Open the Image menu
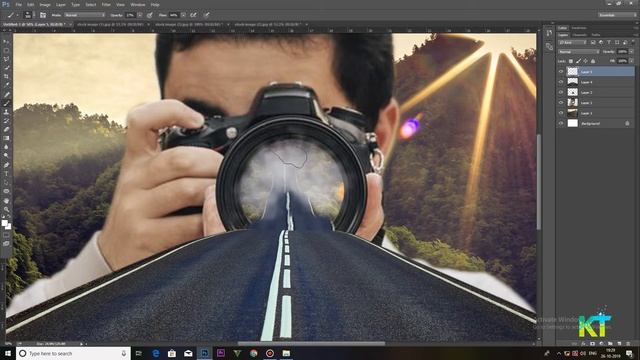 click(x=45, y=5)
